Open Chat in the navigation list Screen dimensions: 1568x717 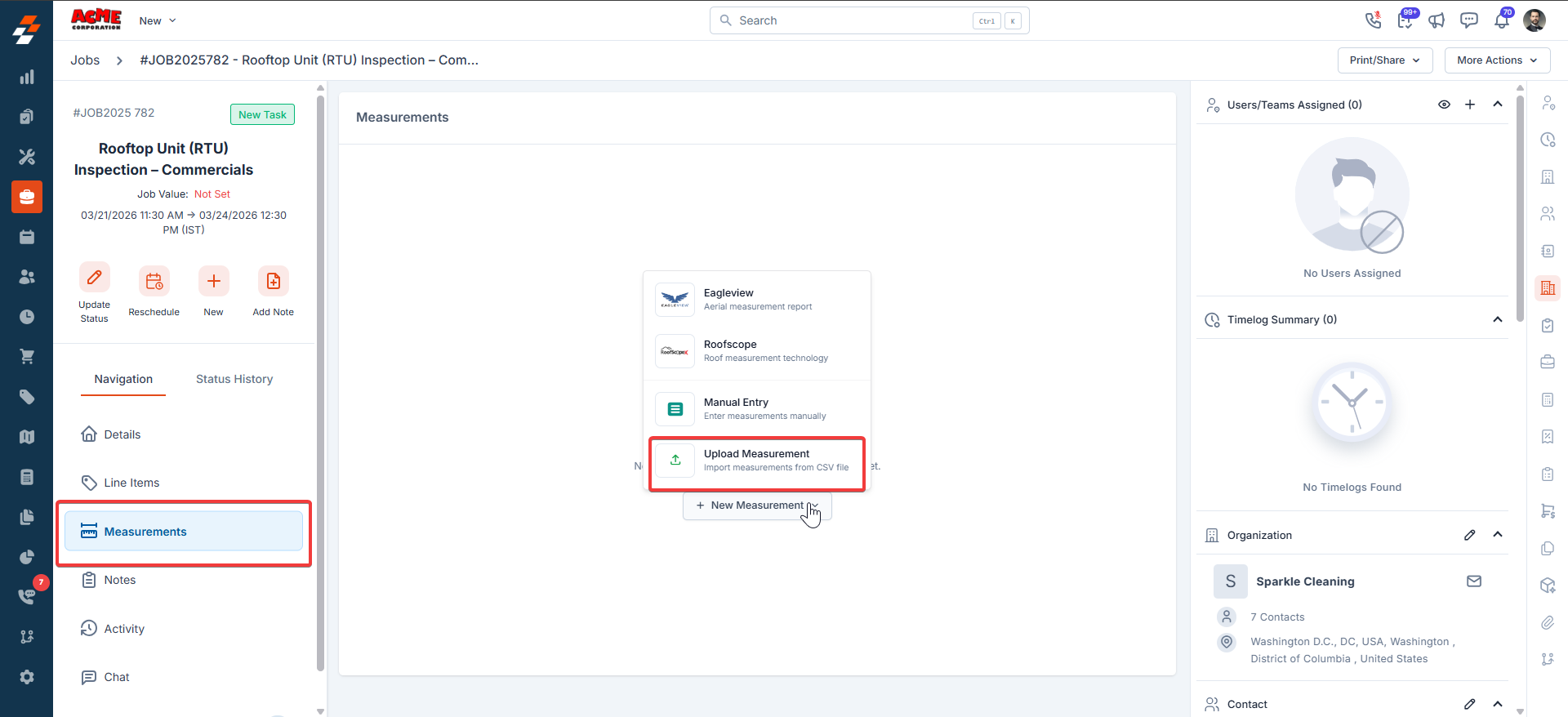coord(105,677)
